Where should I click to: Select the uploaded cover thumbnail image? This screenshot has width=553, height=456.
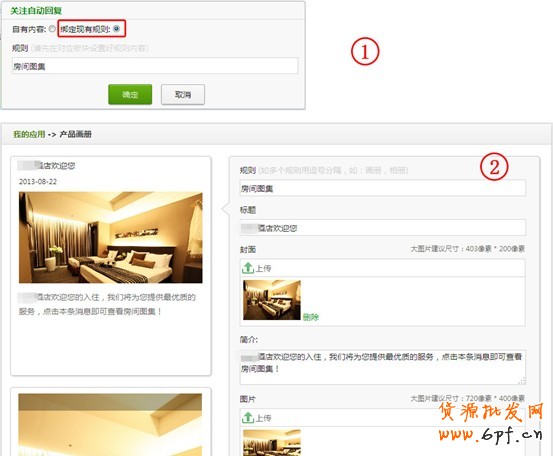(x=272, y=300)
